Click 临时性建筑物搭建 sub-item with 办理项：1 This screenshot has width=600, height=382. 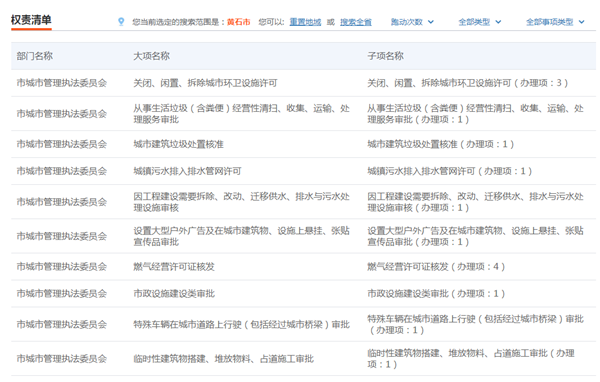[471, 359]
